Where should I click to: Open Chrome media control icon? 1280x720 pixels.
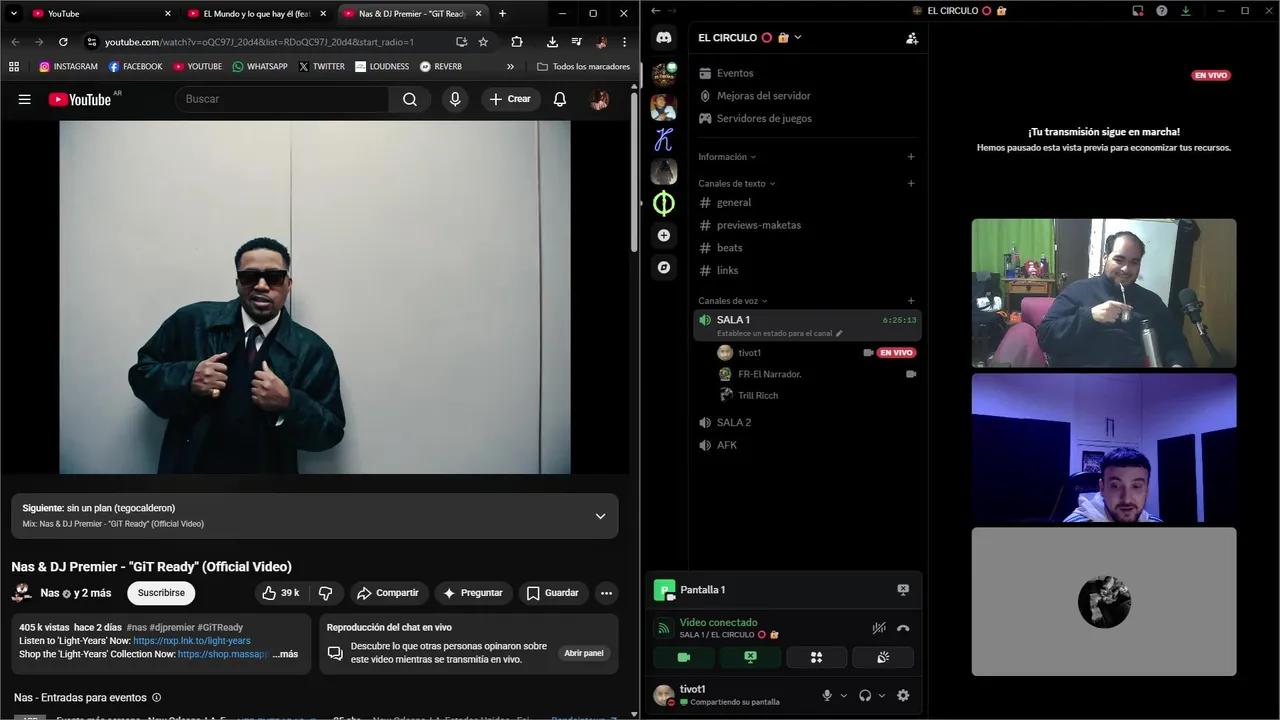click(577, 42)
